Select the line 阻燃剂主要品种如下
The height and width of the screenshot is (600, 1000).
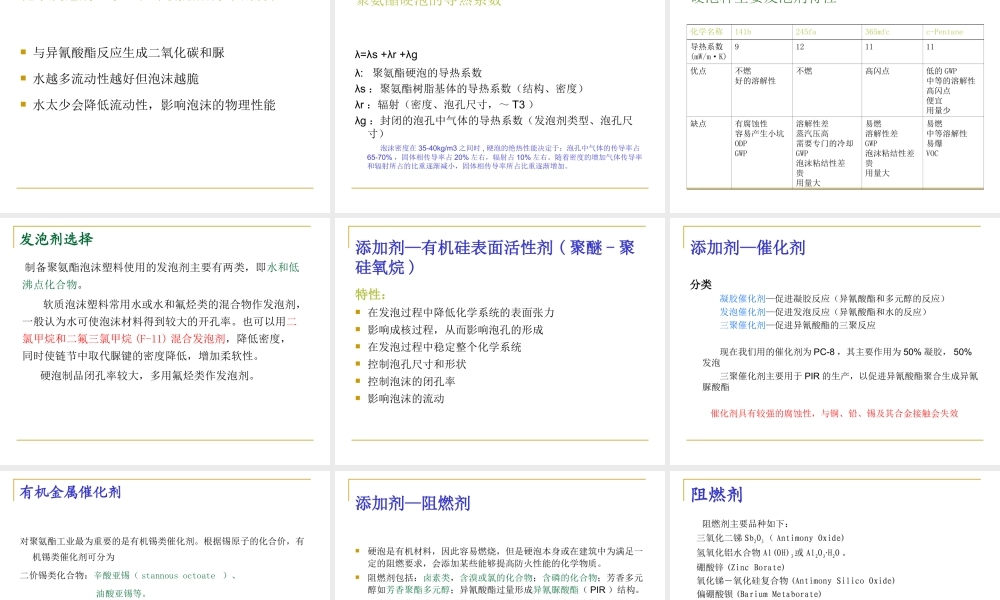tap(745, 523)
